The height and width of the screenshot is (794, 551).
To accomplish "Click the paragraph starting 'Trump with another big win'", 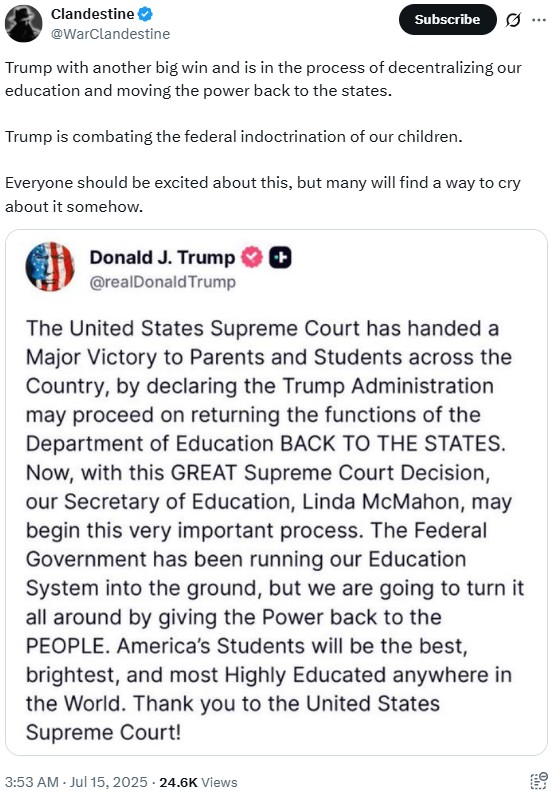I will (263, 79).
